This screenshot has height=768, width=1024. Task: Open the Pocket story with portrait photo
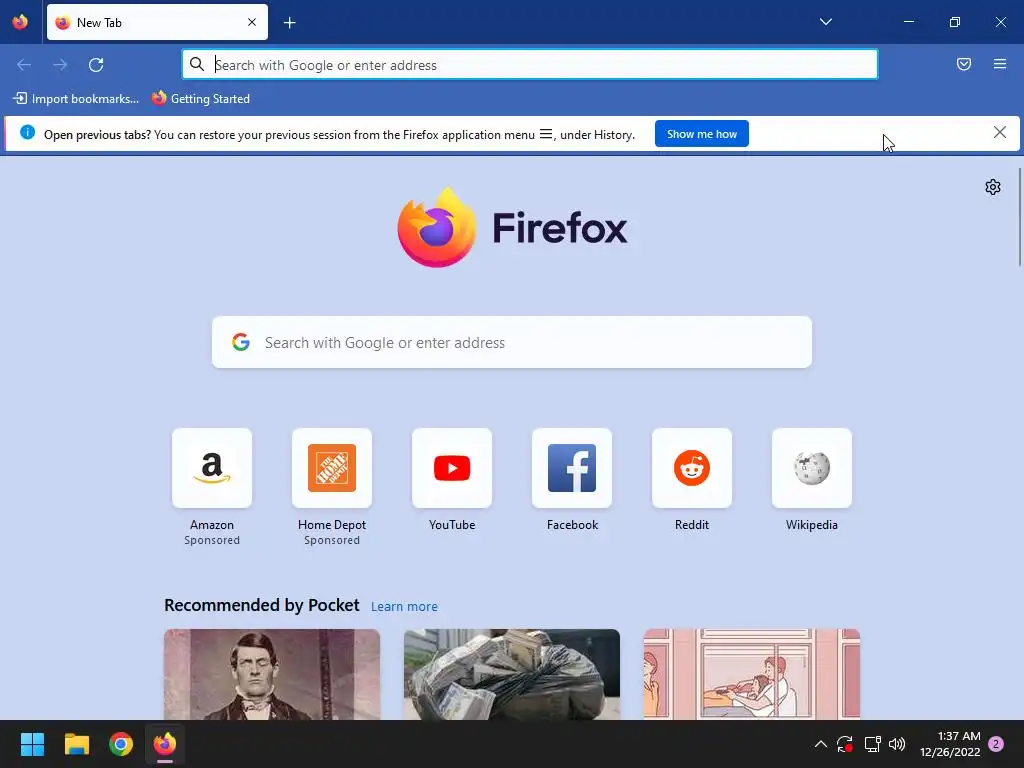point(272,674)
